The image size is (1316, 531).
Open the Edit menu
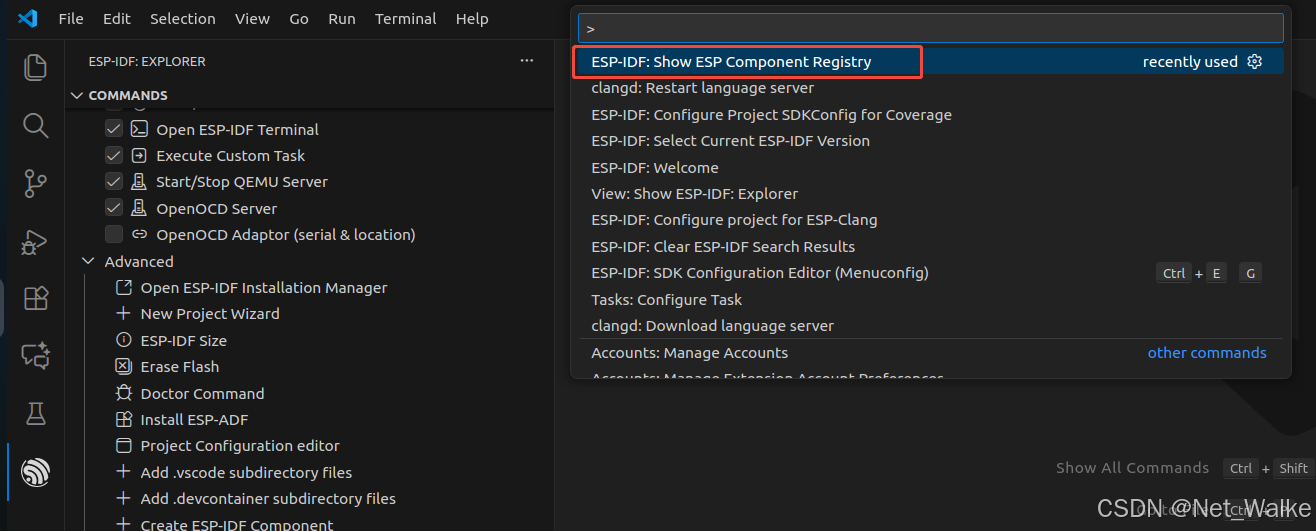coord(117,19)
